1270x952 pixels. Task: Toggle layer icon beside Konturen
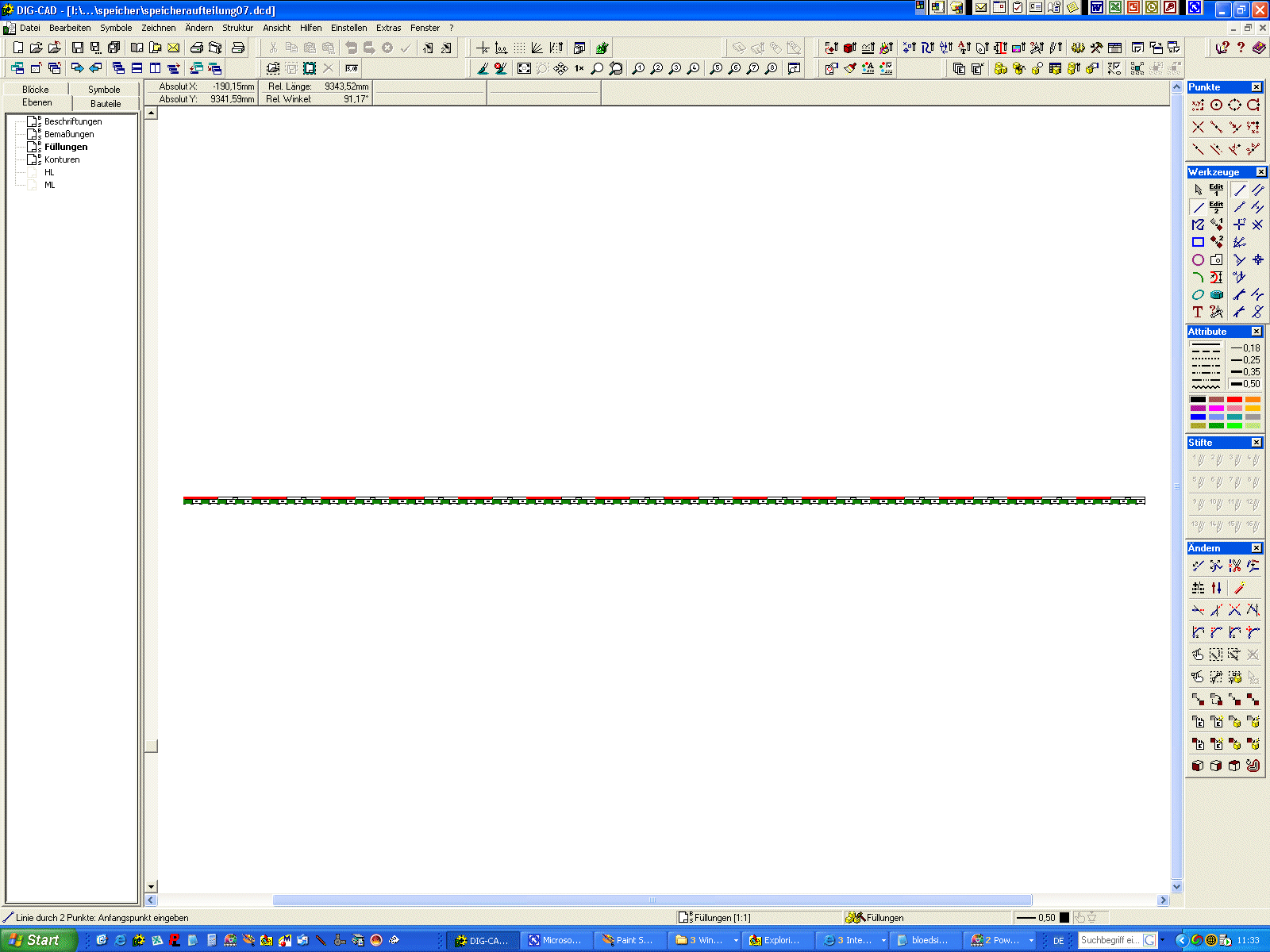(x=33, y=159)
